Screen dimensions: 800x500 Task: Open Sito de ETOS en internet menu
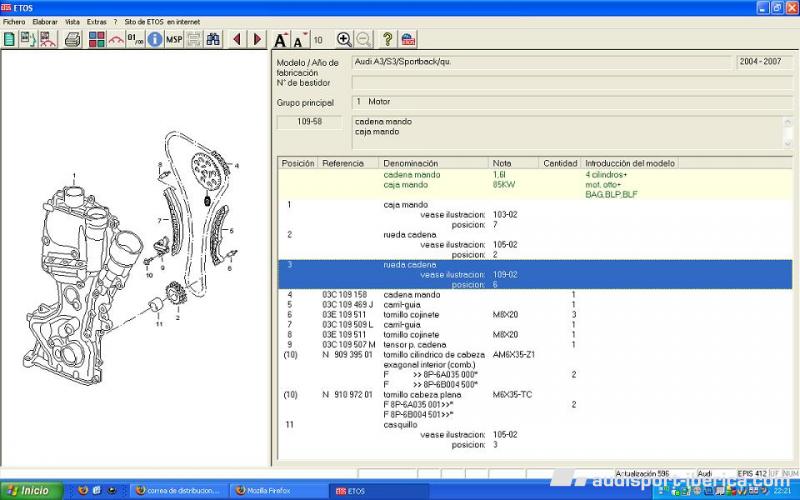(x=162, y=22)
